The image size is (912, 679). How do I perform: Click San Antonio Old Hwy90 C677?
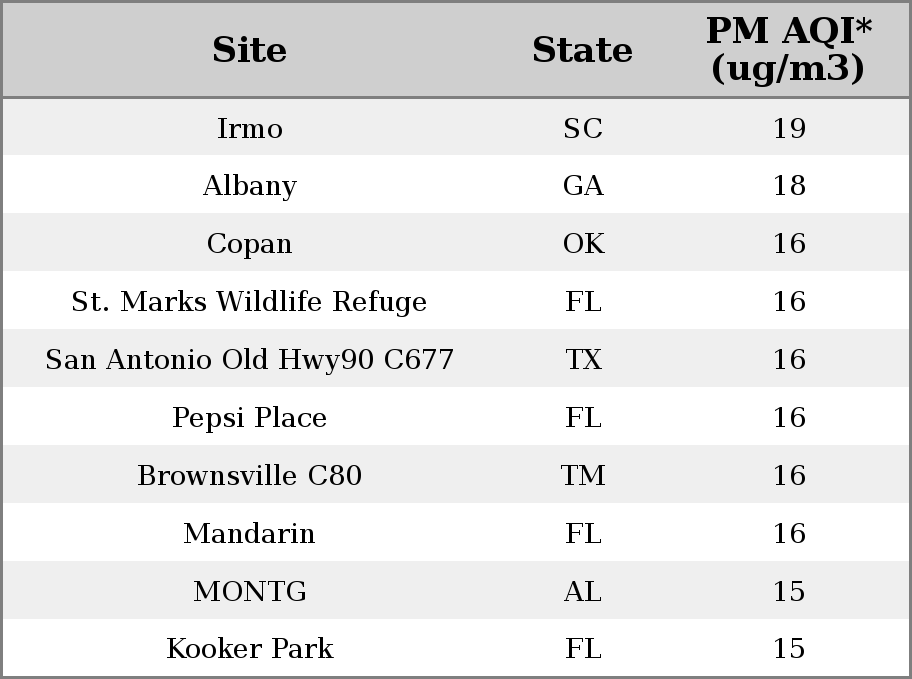250,359
